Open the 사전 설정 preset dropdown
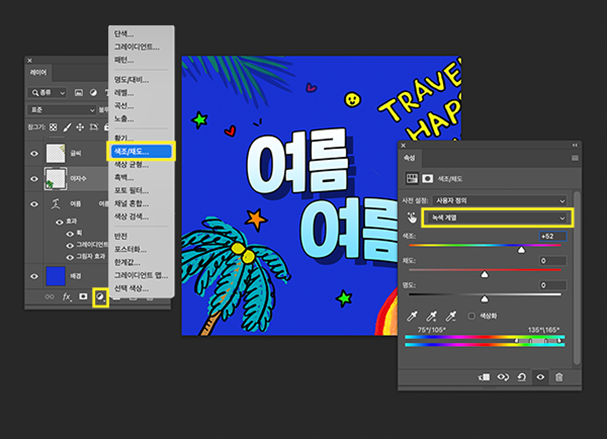The height and width of the screenshot is (439, 607). click(499, 201)
